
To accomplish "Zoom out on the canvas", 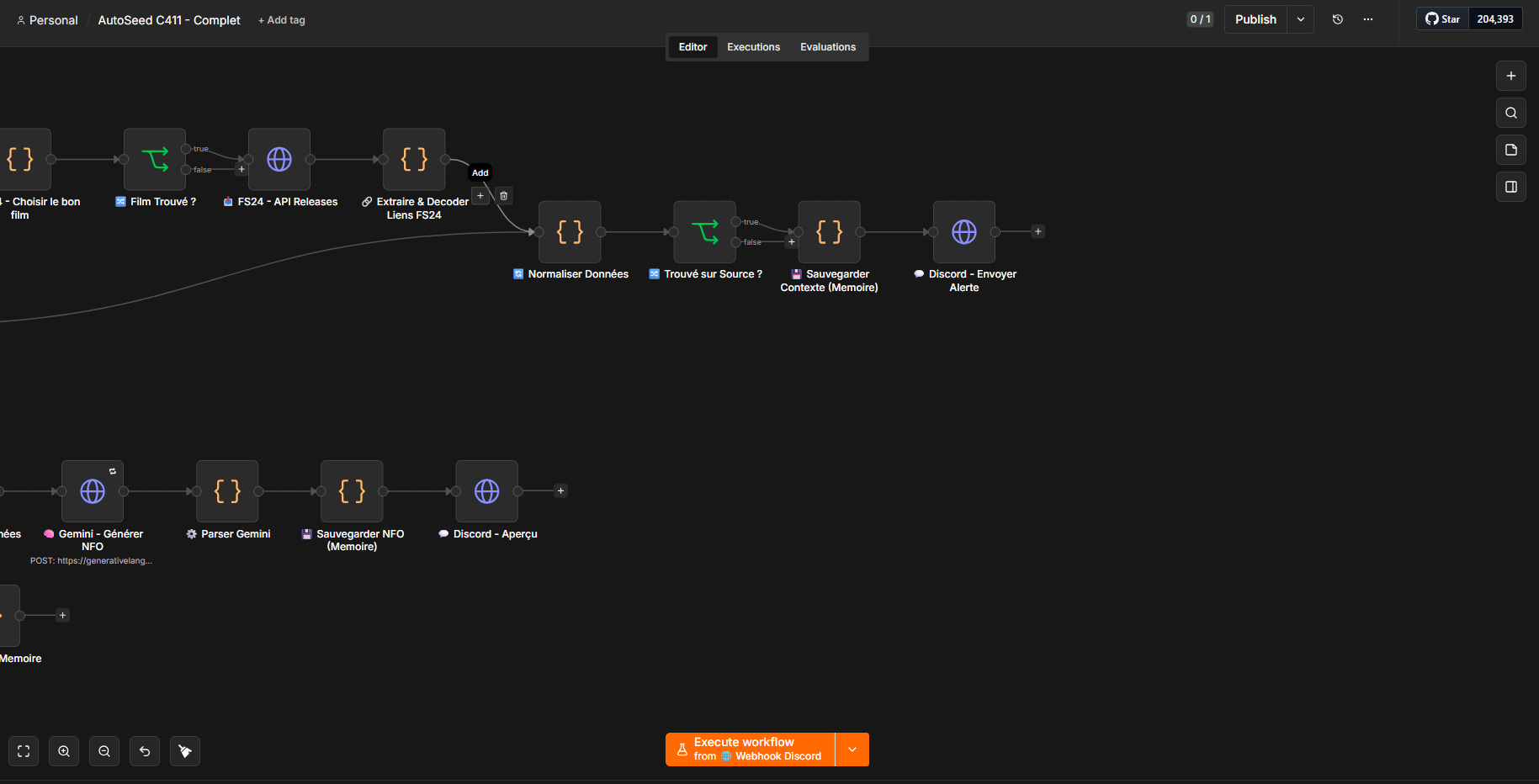I will click(104, 751).
